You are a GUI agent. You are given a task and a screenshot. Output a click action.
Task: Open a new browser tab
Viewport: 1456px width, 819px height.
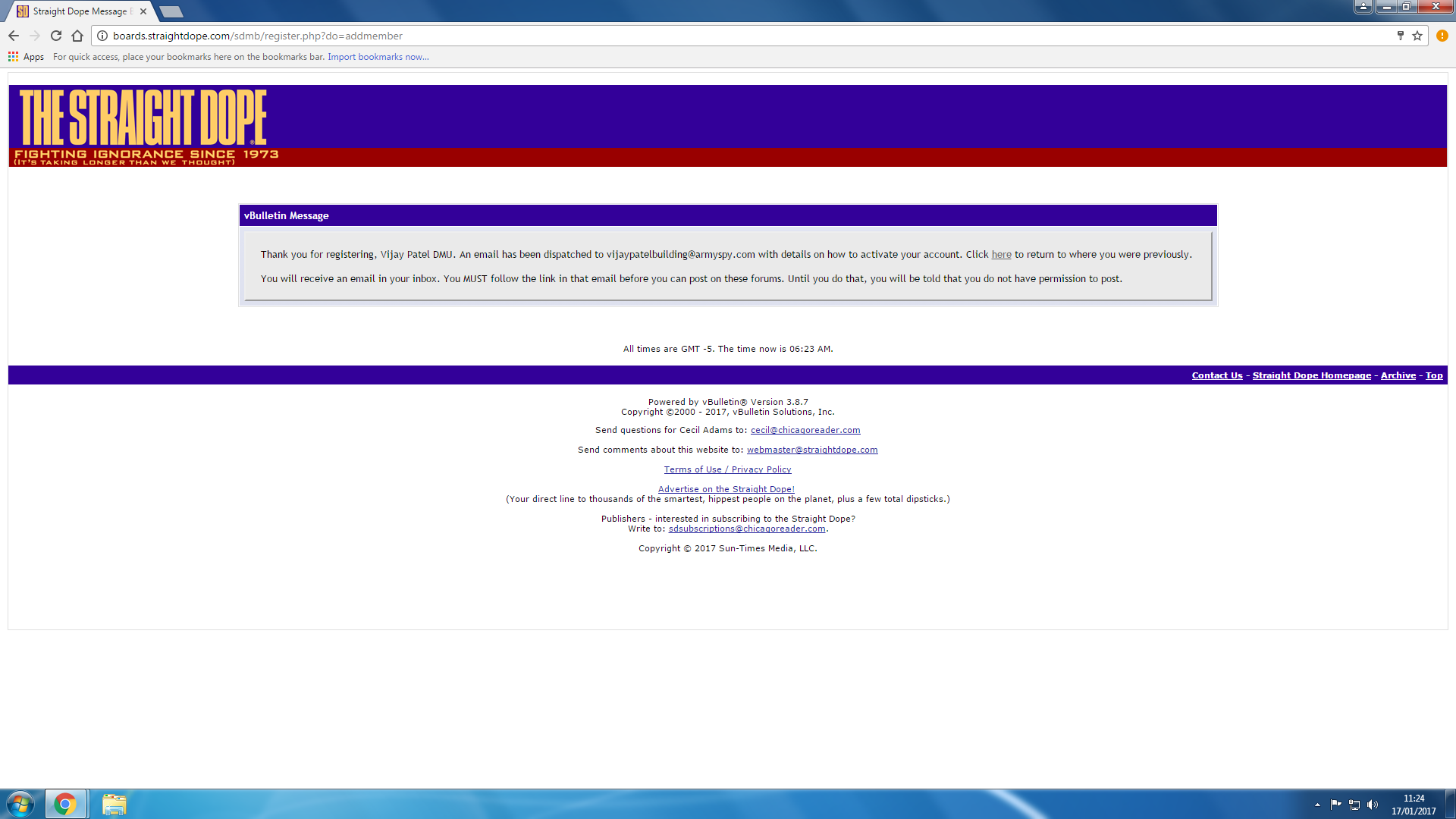[x=171, y=11]
